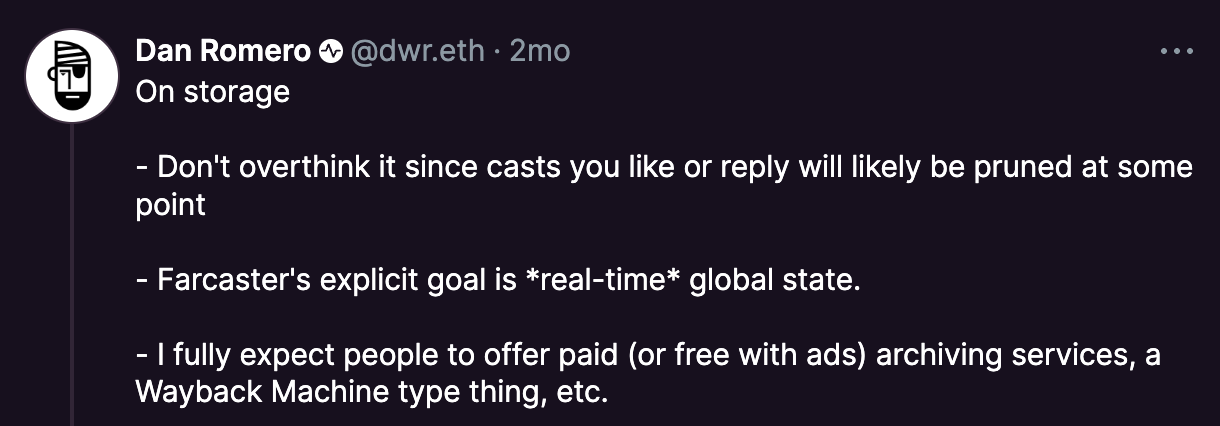Click the Dan Romero display name
This screenshot has height=426, width=1220.
pyautogui.click(x=223, y=52)
